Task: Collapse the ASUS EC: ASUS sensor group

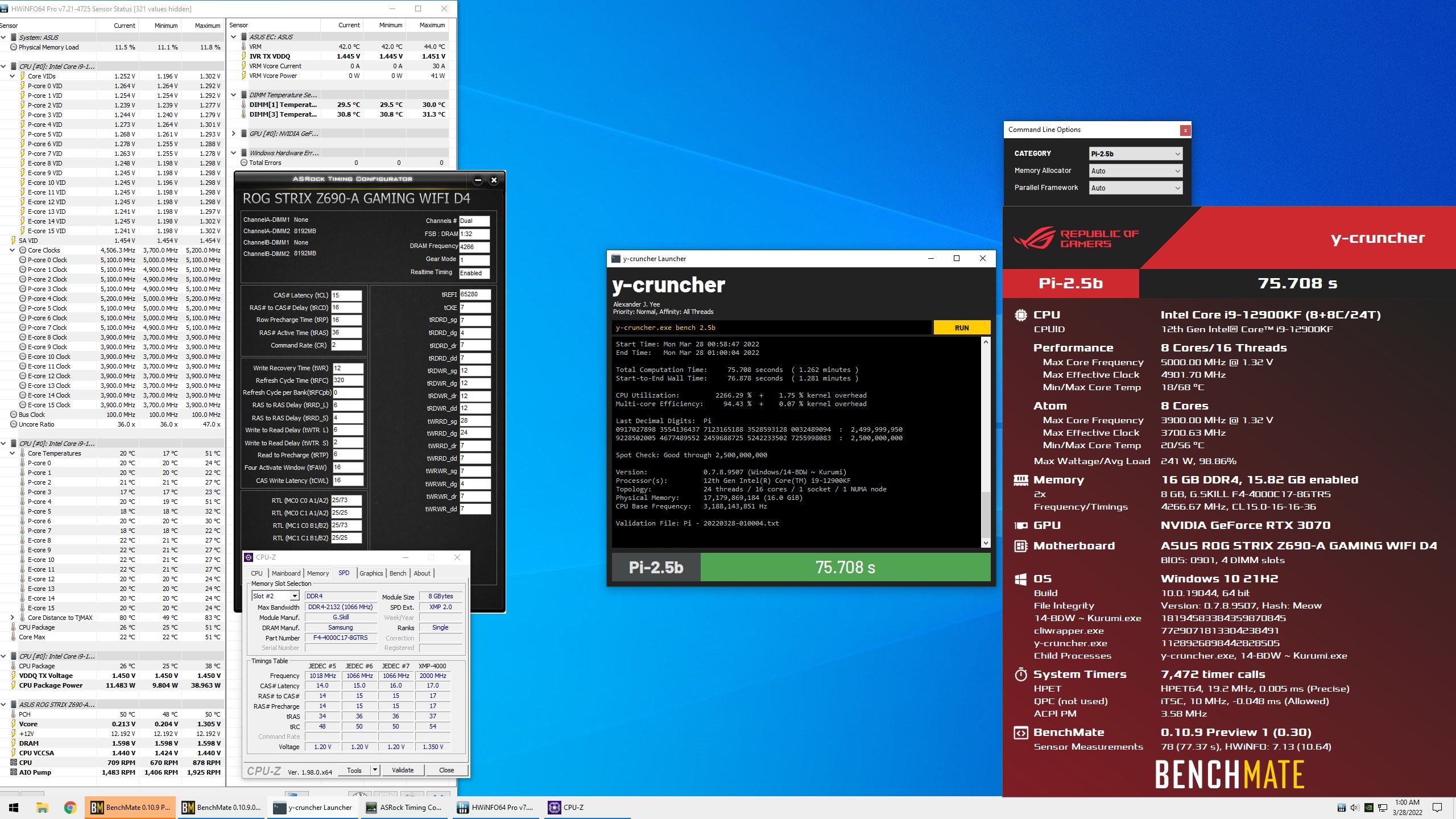Action: [x=234, y=37]
